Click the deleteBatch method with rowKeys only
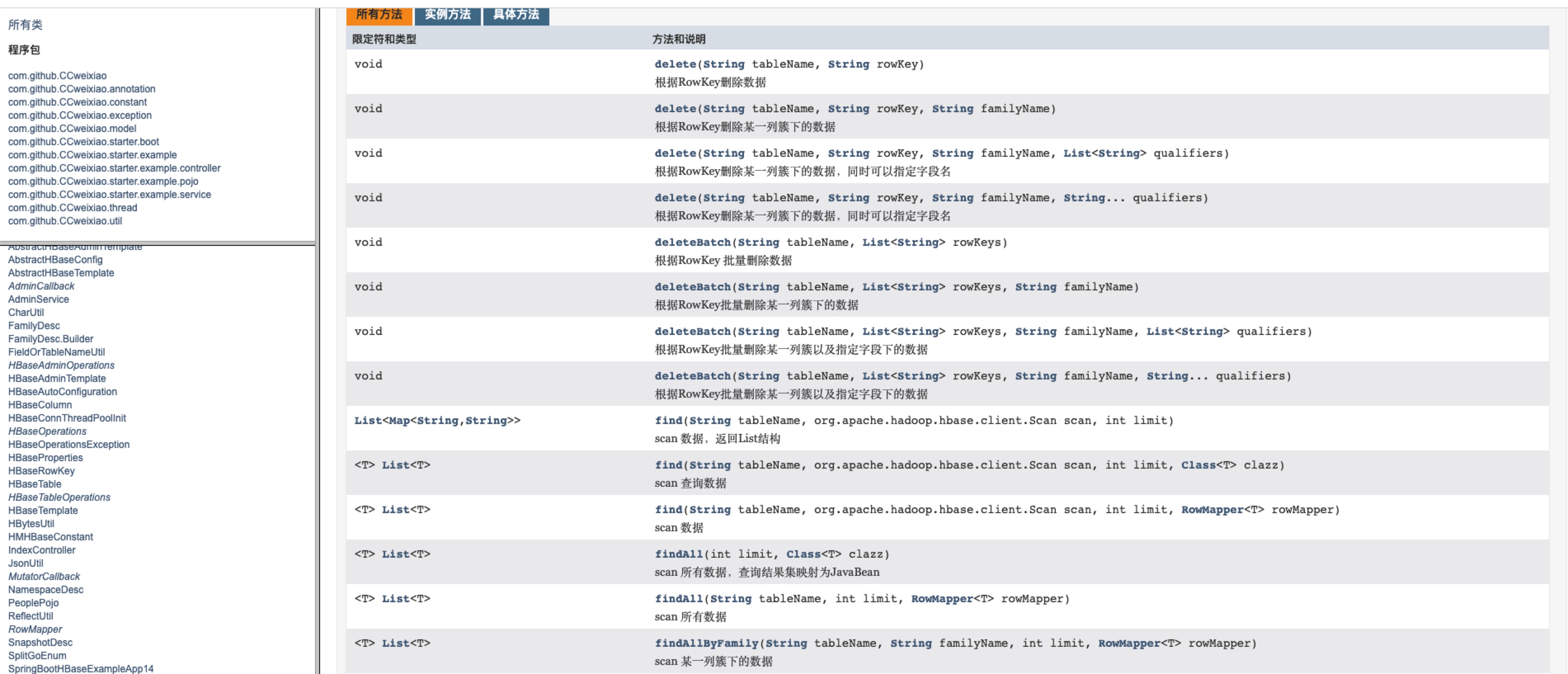The height and width of the screenshot is (674, 1568). click(692, 242)
